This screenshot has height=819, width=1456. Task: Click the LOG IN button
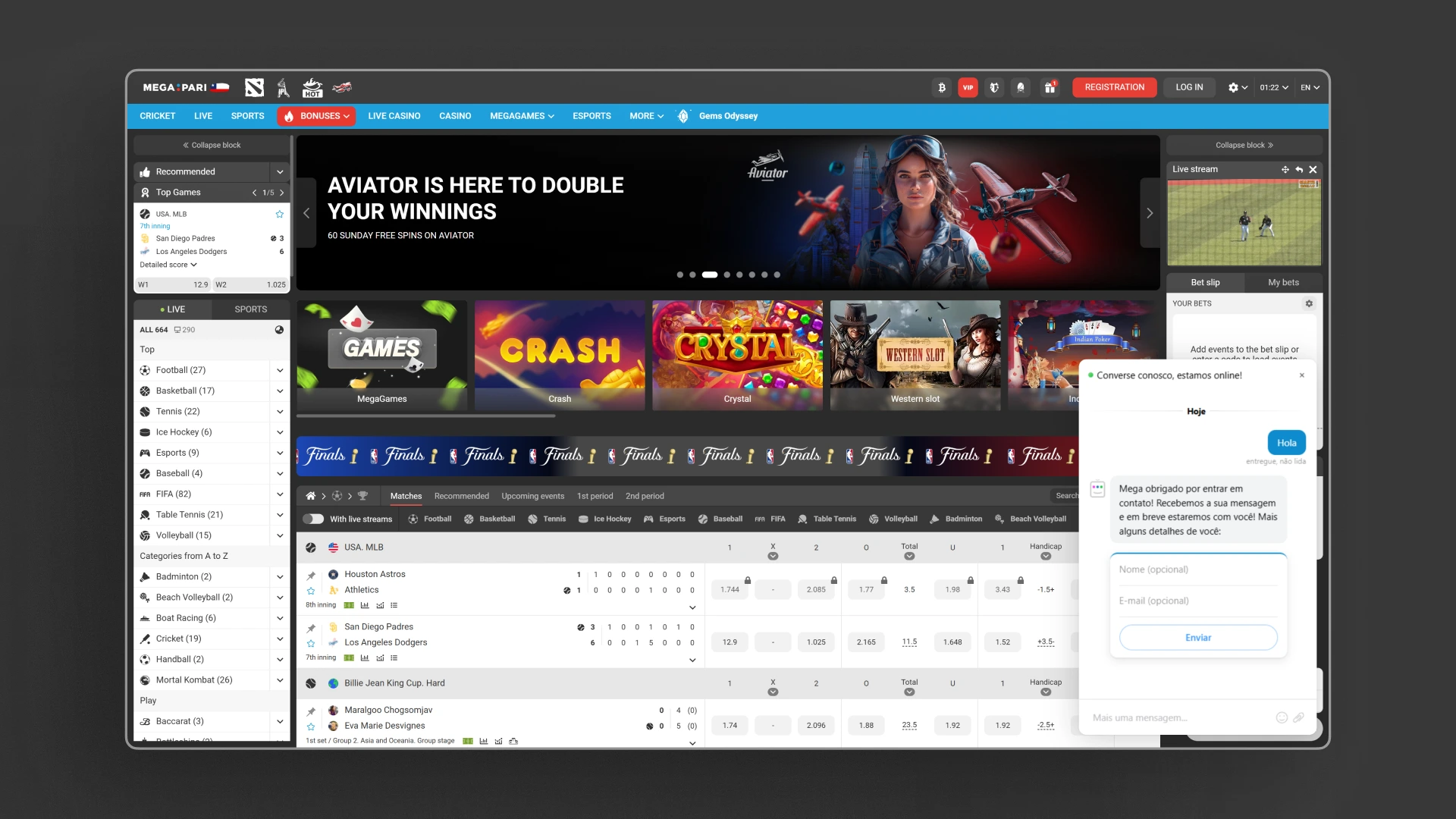1189,88
